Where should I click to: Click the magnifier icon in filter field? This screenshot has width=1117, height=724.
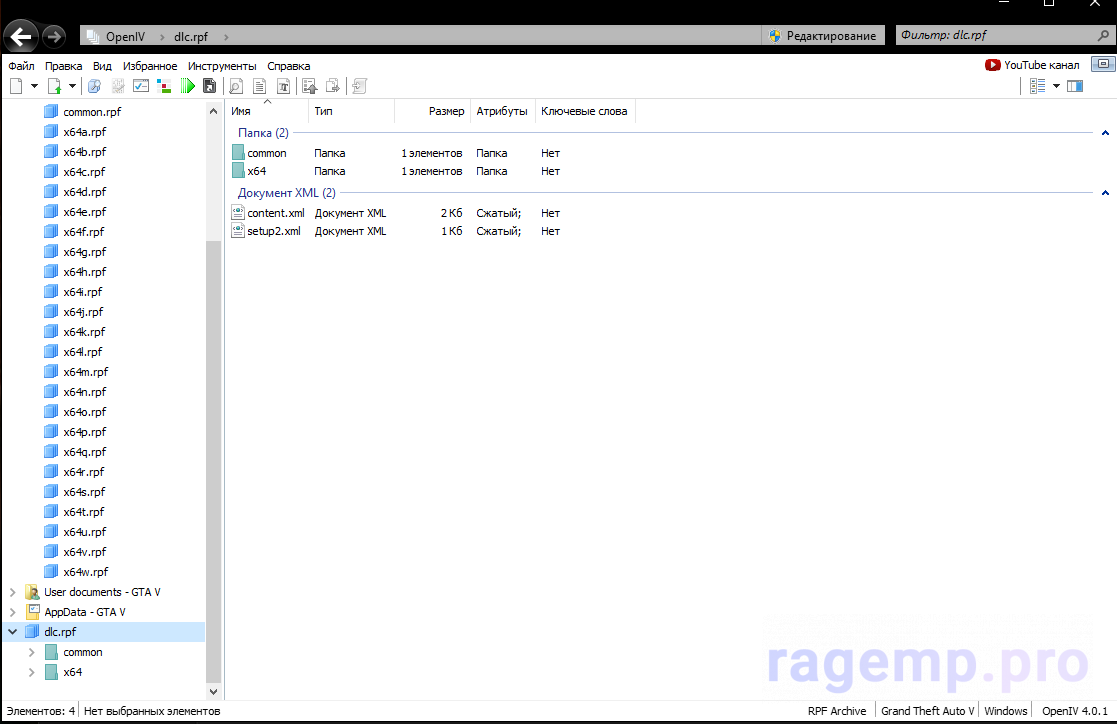[x=1103, y=35]
